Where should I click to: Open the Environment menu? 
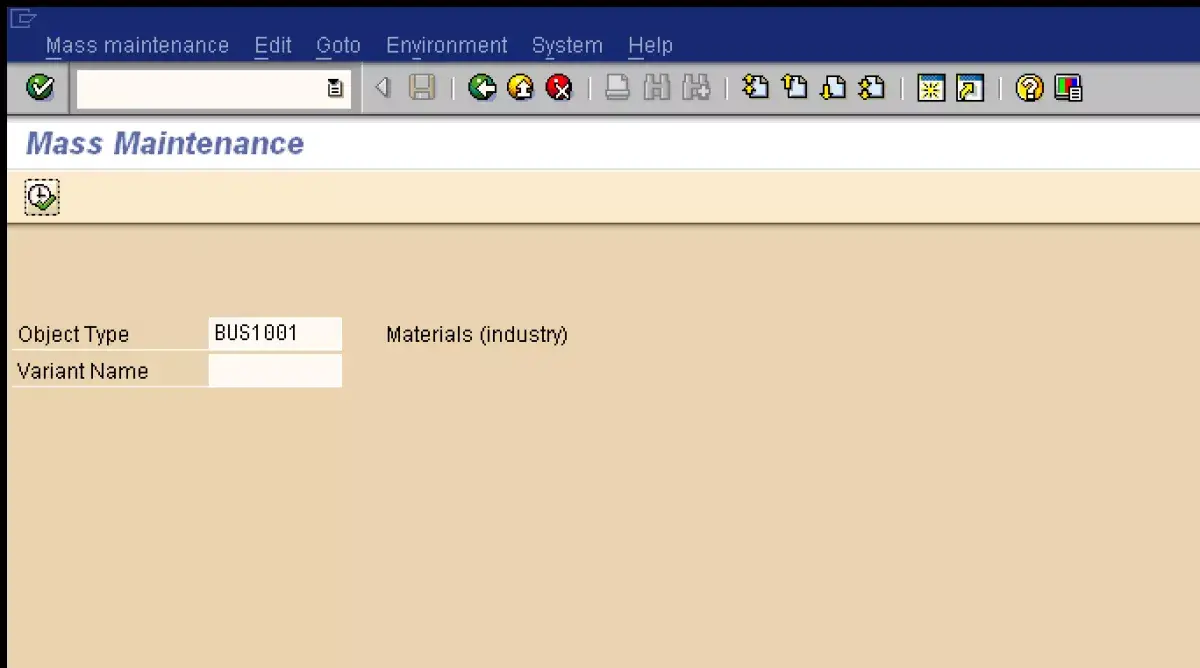(x=447, y=45)
